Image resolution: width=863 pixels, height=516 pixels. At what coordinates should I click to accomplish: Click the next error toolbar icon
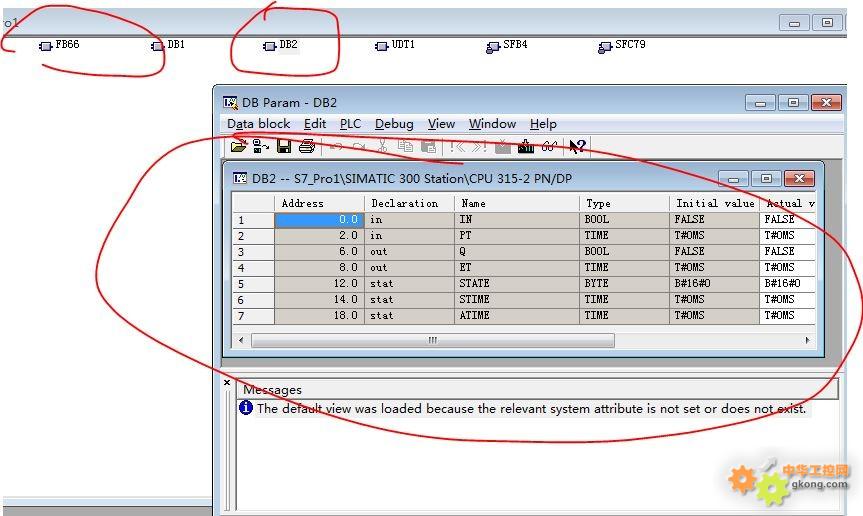pyautogui.click(x=479, y=146)
